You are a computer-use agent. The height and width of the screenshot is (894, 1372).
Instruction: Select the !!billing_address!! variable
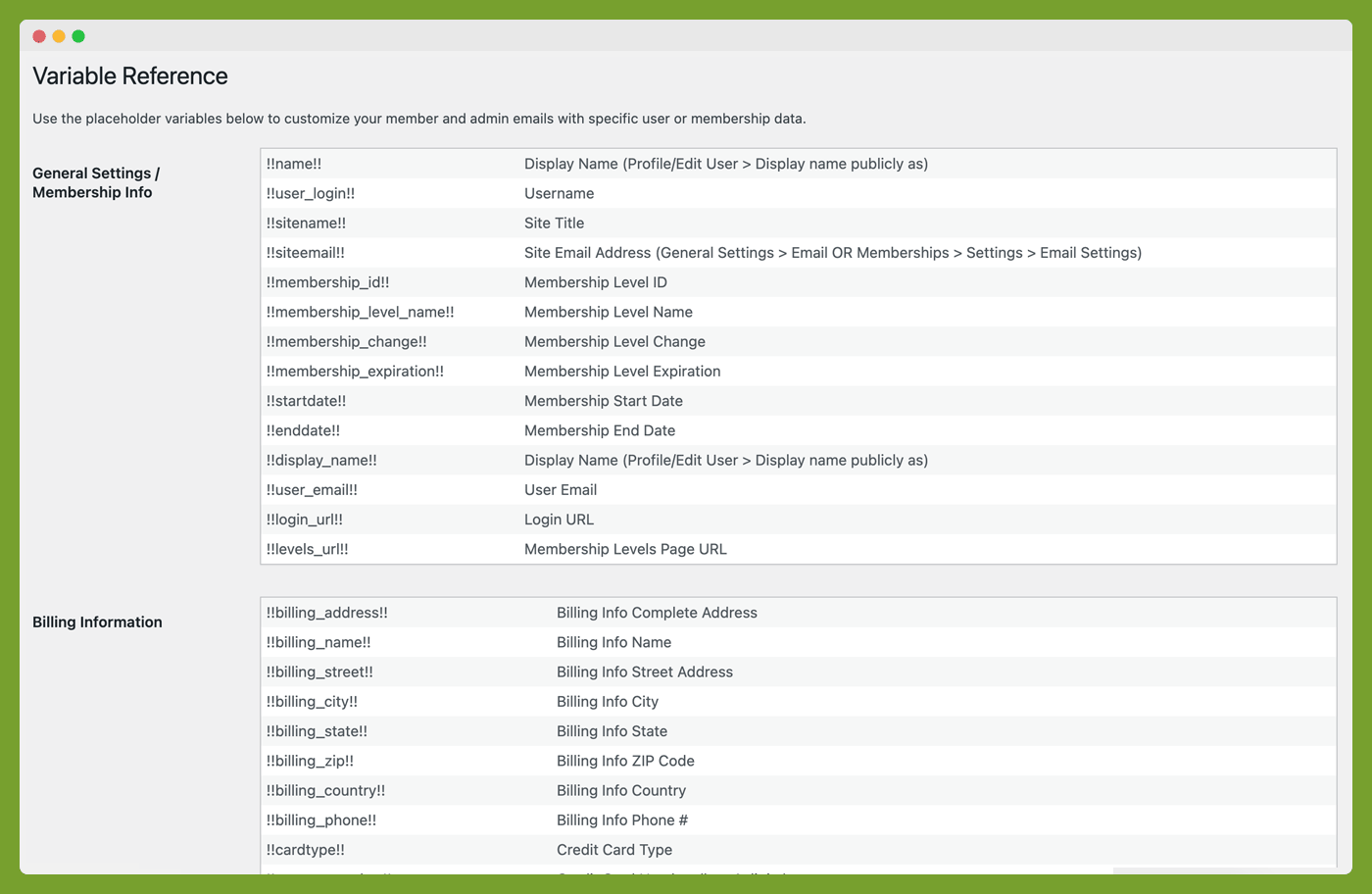327,613
